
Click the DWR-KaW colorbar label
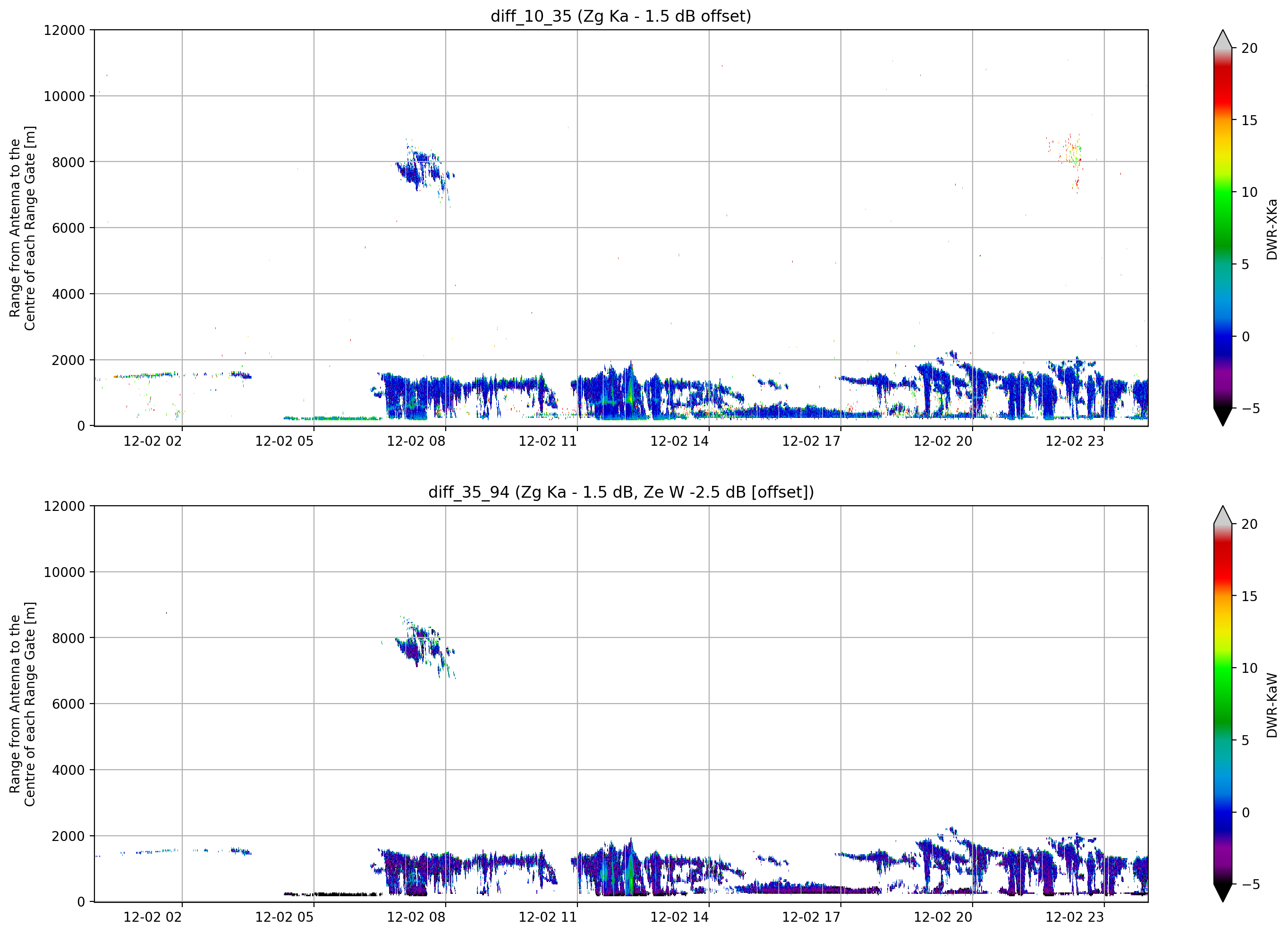point(1271,705)
